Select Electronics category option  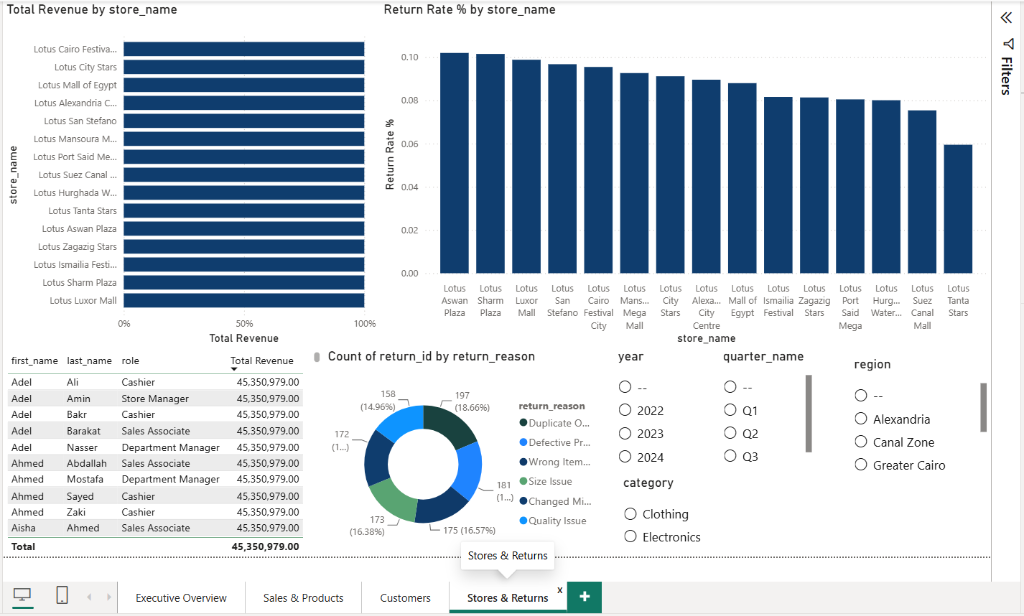click(x=630, y=536)
